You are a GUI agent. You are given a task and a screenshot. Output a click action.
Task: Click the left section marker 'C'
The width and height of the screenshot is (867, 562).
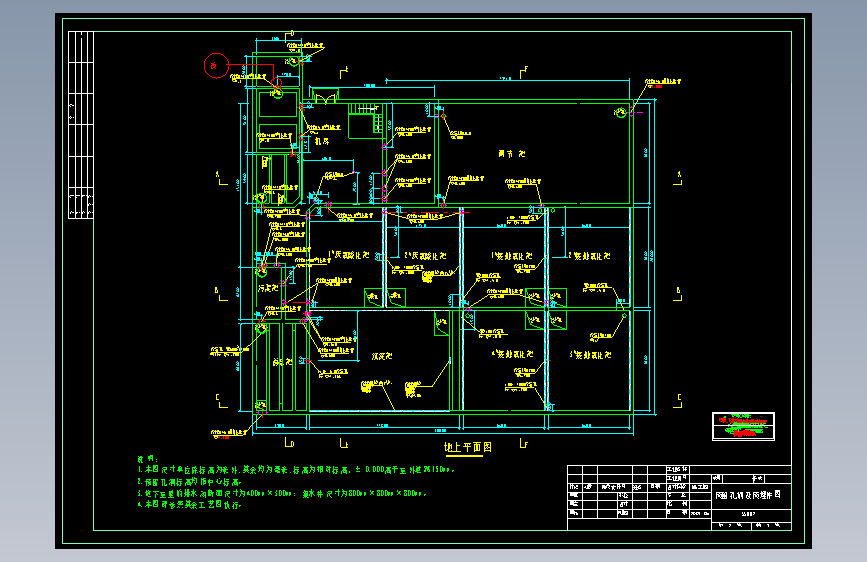point(221,401)
